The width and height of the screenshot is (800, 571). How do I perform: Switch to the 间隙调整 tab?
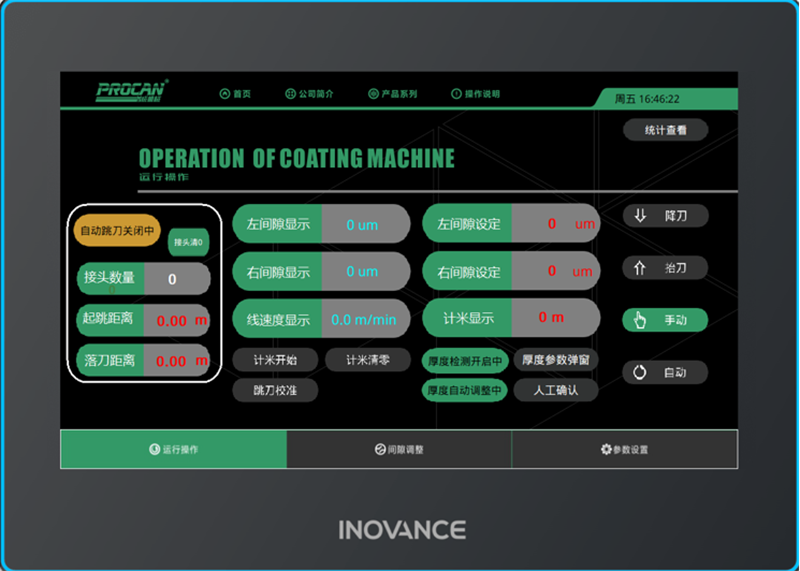tap(399, 449)
